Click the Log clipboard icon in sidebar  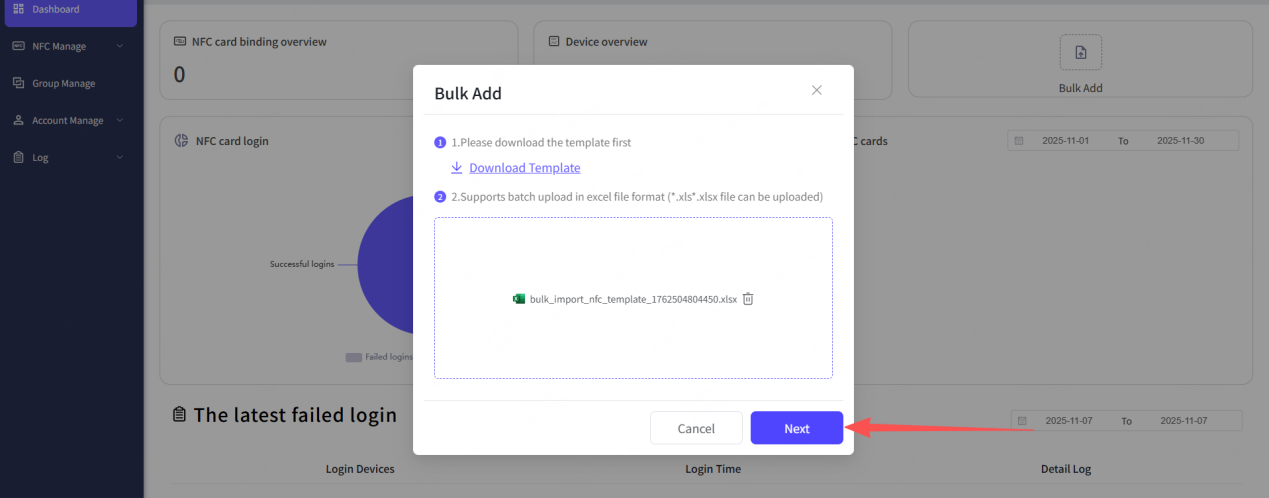click(x=19, y=157)
